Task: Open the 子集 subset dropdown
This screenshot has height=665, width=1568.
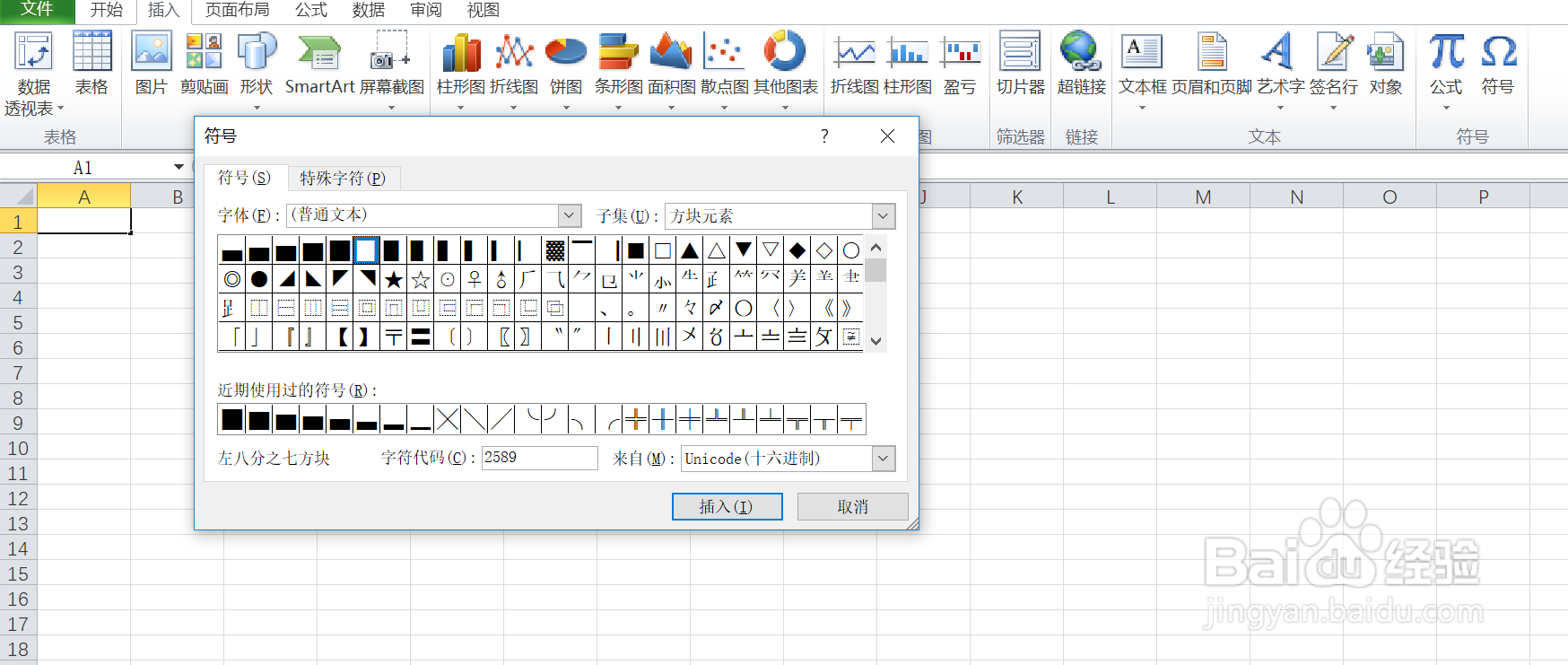Action: click(x=884, y=216)
